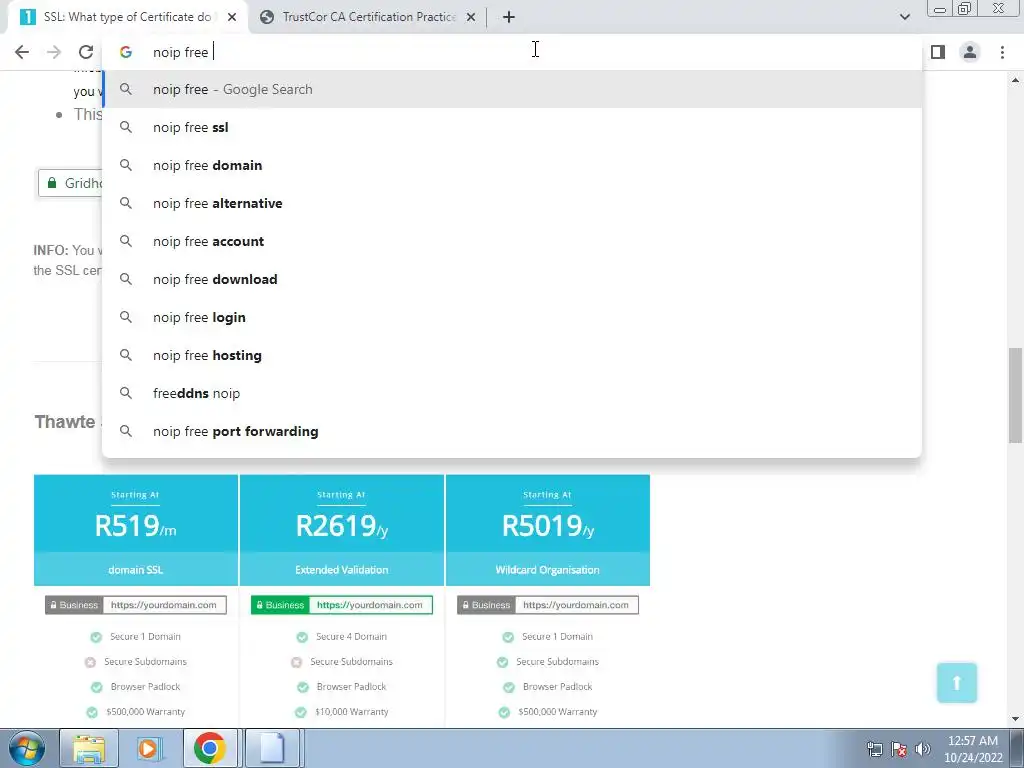The height and width of the screenshot is (768, 1024).
Task: Open the clock showing 12:57 AM
Action: pos(973,749)
